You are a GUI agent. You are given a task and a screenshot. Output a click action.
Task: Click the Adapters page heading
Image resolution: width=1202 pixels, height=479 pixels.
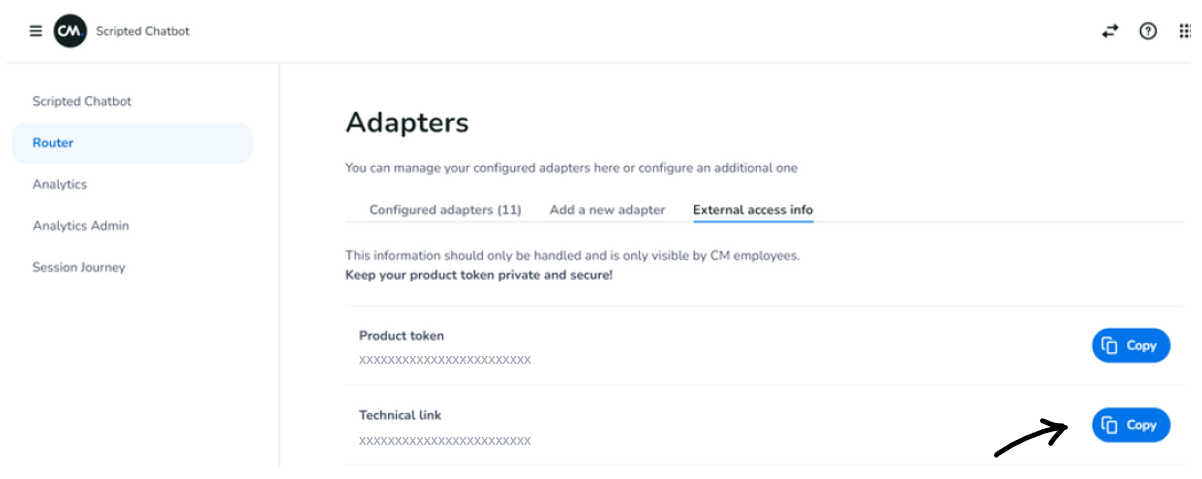pos(407,123)
